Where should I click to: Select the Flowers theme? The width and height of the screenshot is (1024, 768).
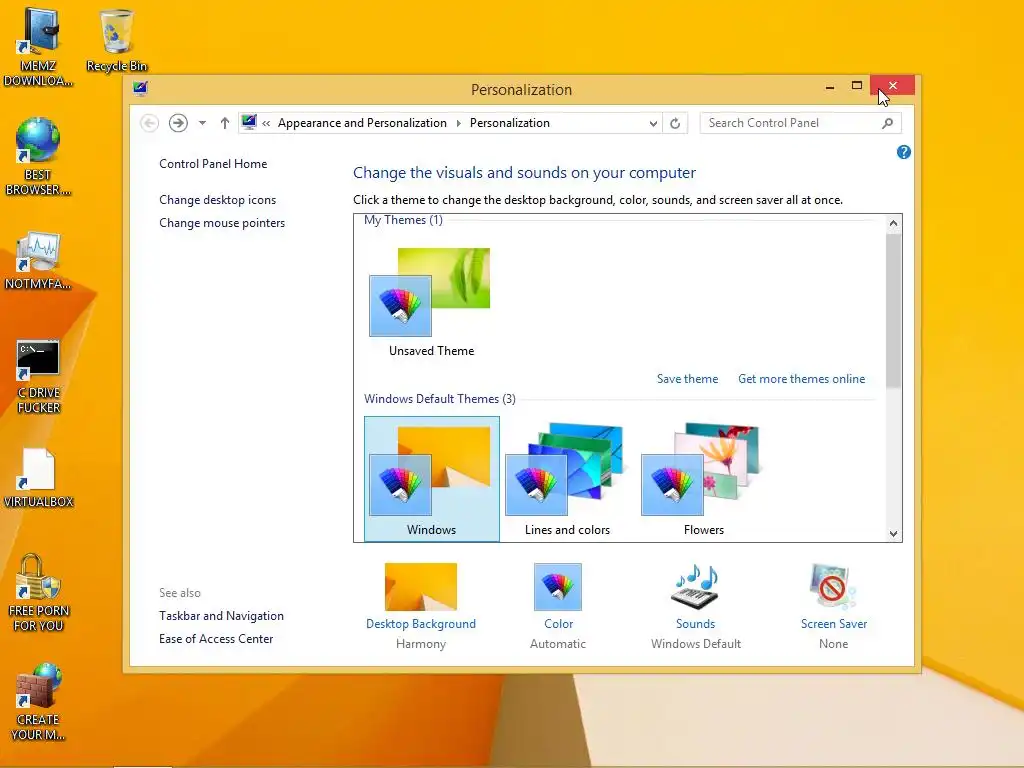point(704,479)
